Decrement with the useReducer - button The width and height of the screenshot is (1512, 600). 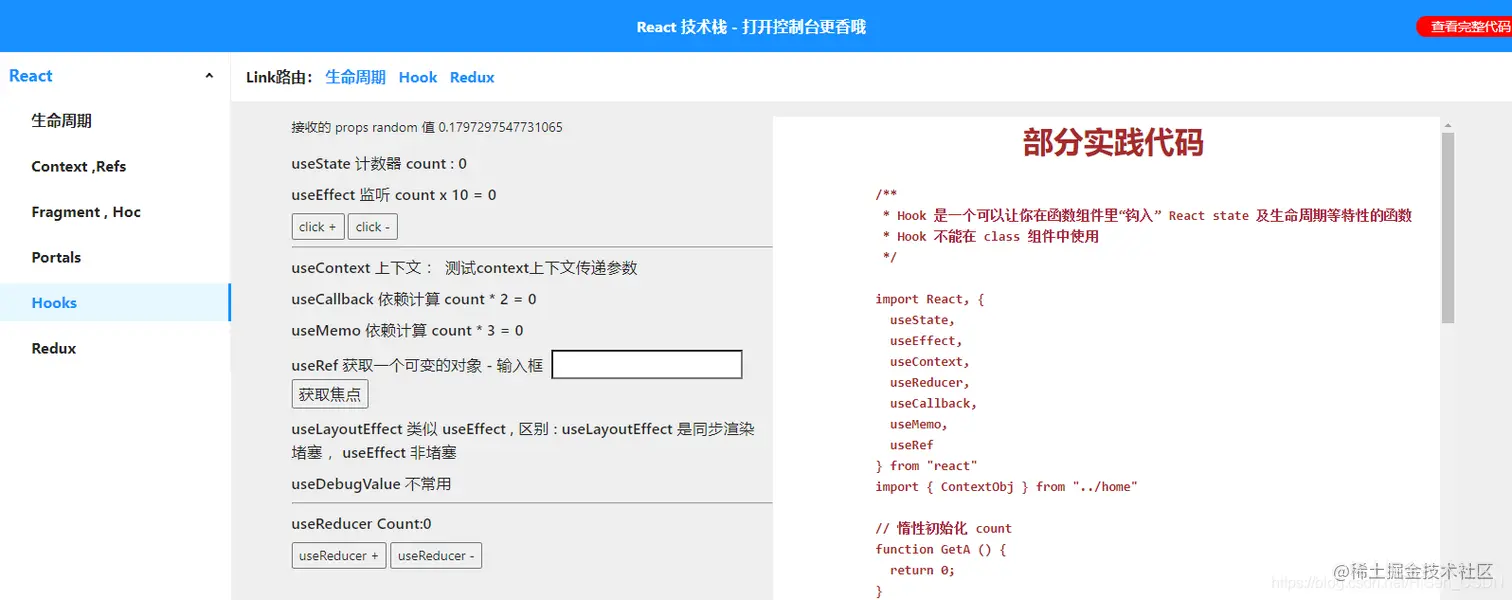(x=436, y=555)
